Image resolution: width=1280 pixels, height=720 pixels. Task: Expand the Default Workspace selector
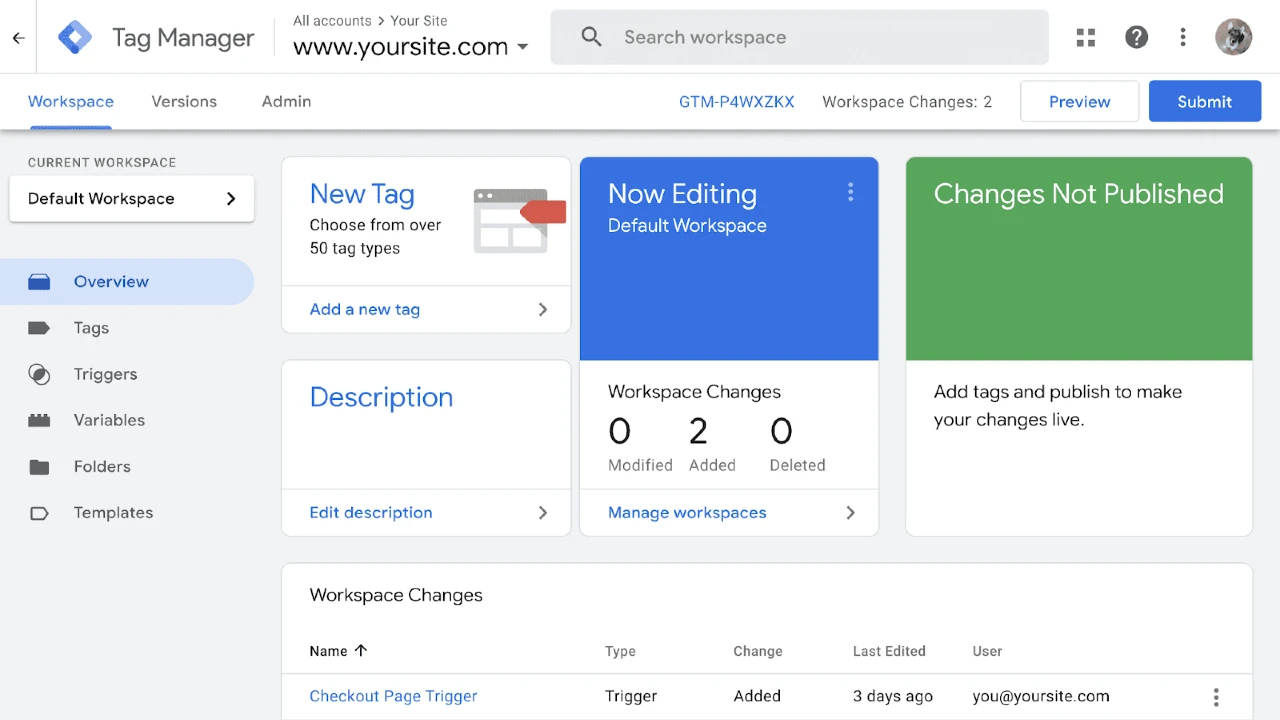coord(131,198)
